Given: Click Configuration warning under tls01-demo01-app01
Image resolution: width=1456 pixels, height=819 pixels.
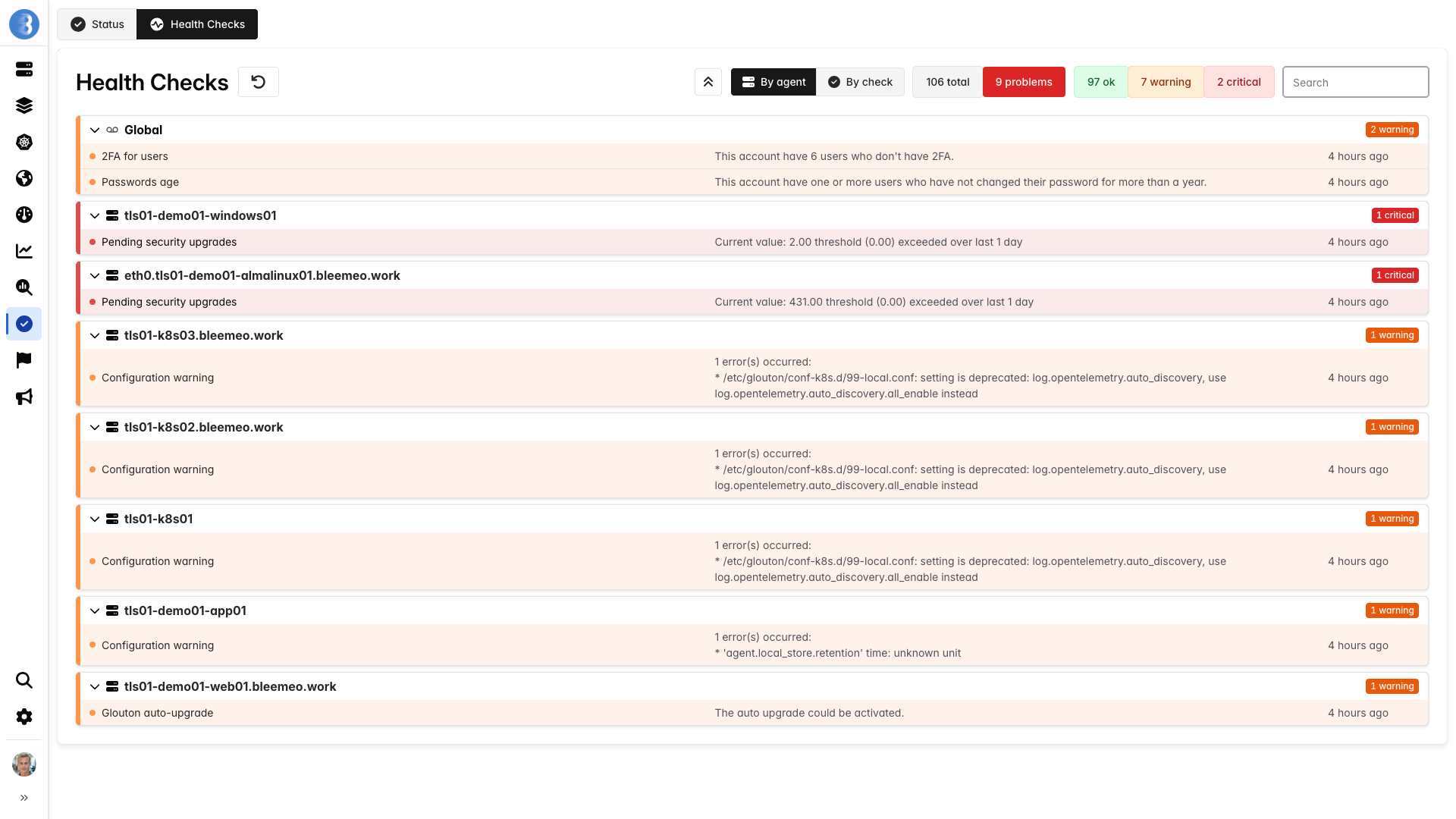Looking at the screenshot, I should click(158, 645).
